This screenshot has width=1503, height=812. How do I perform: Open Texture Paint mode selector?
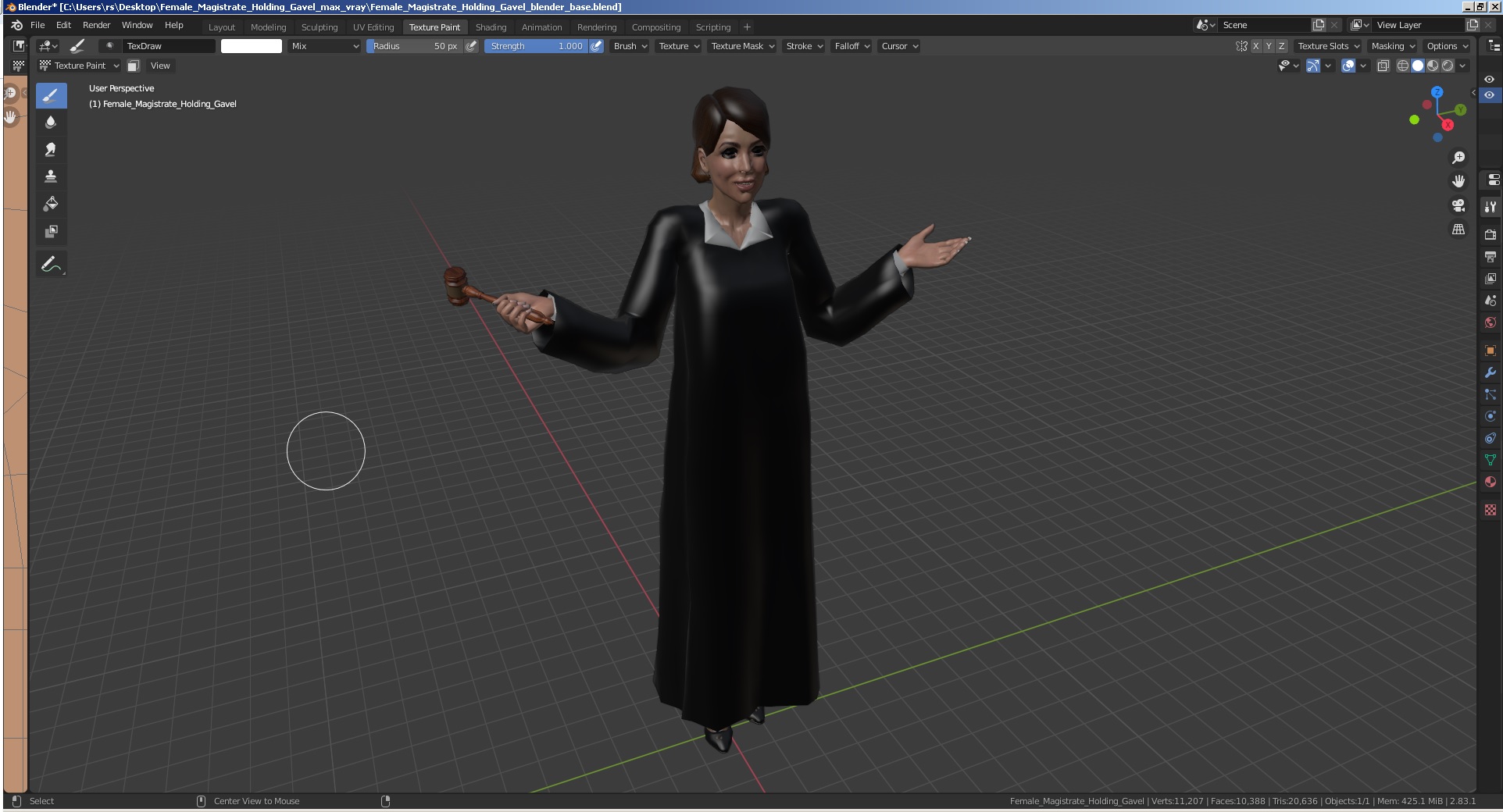pyautogui.click(x=79, y=66)
